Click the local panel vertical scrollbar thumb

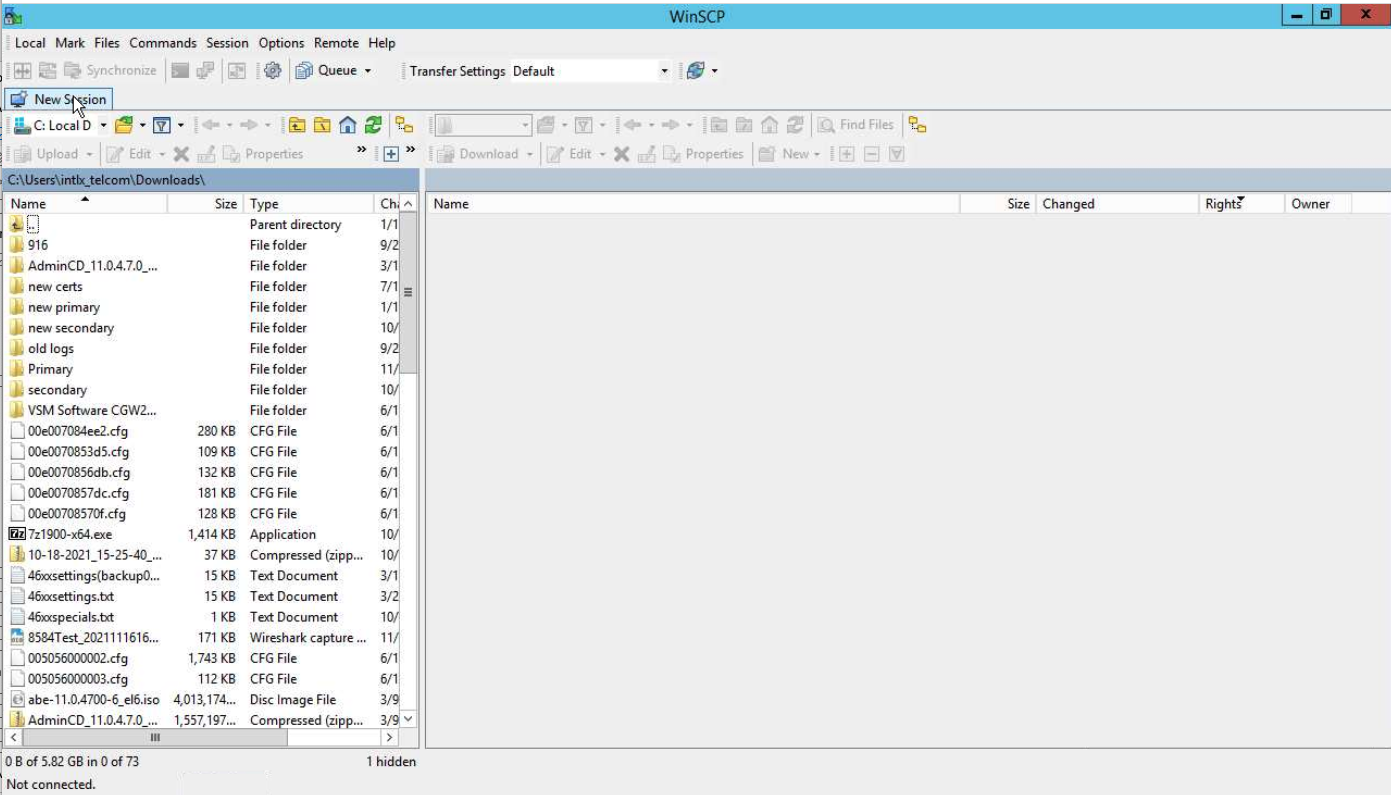[x=408, y=294]
